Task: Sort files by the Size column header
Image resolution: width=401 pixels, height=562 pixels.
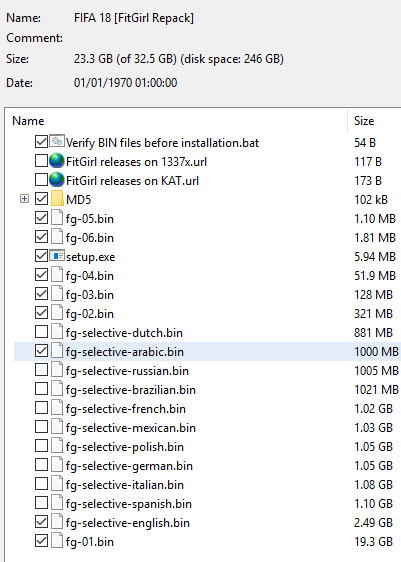Action: [374, 121]
